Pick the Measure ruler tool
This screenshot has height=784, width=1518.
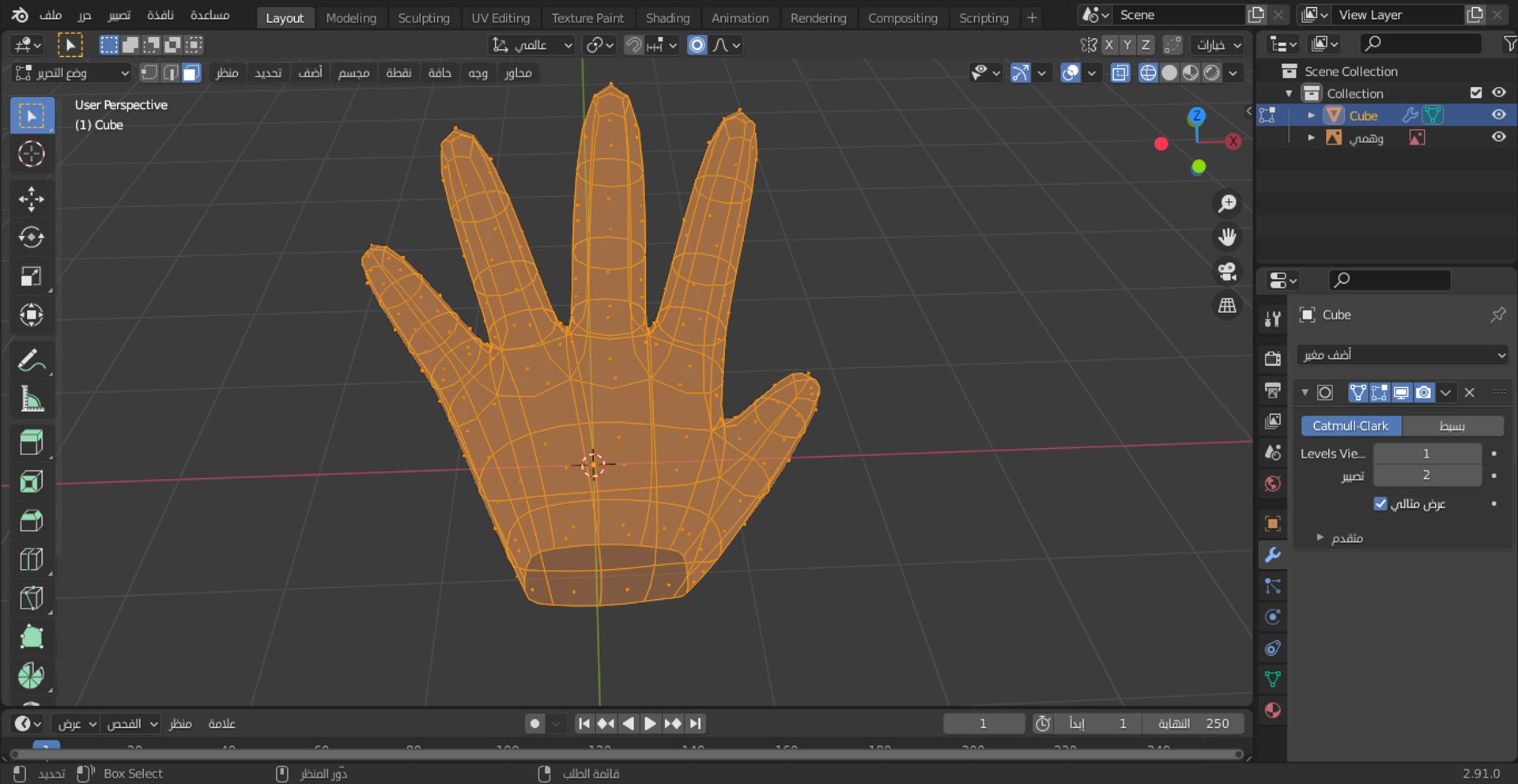[32, 400]
